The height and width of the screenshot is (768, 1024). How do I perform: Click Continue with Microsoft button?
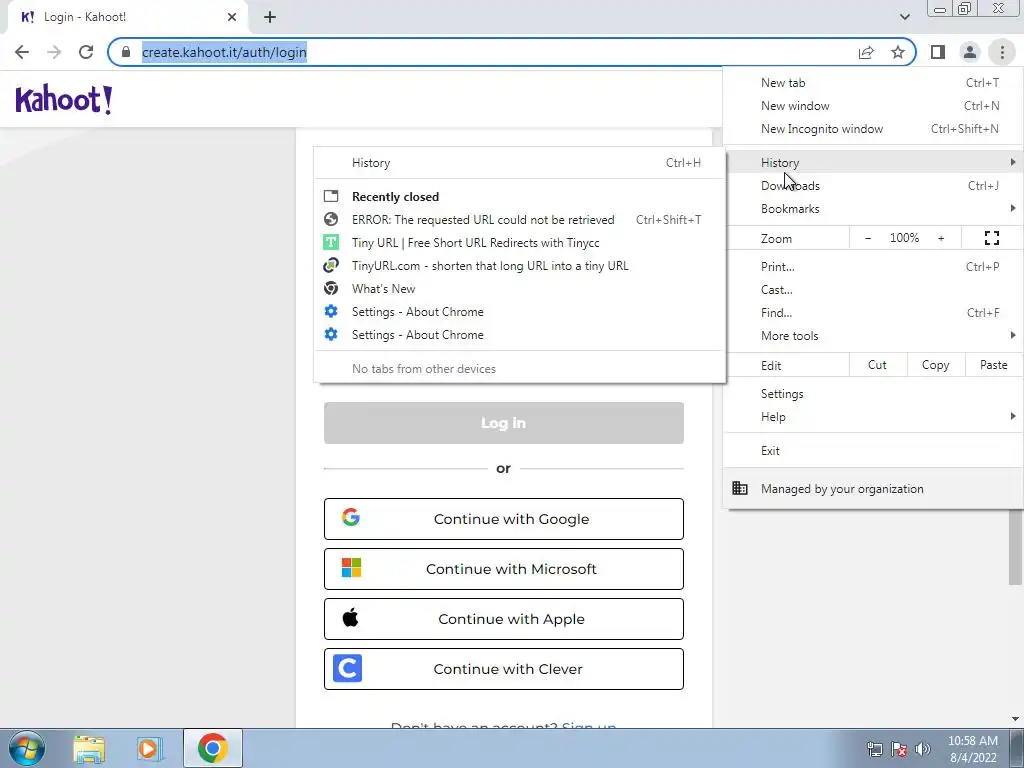click(504, 569)
